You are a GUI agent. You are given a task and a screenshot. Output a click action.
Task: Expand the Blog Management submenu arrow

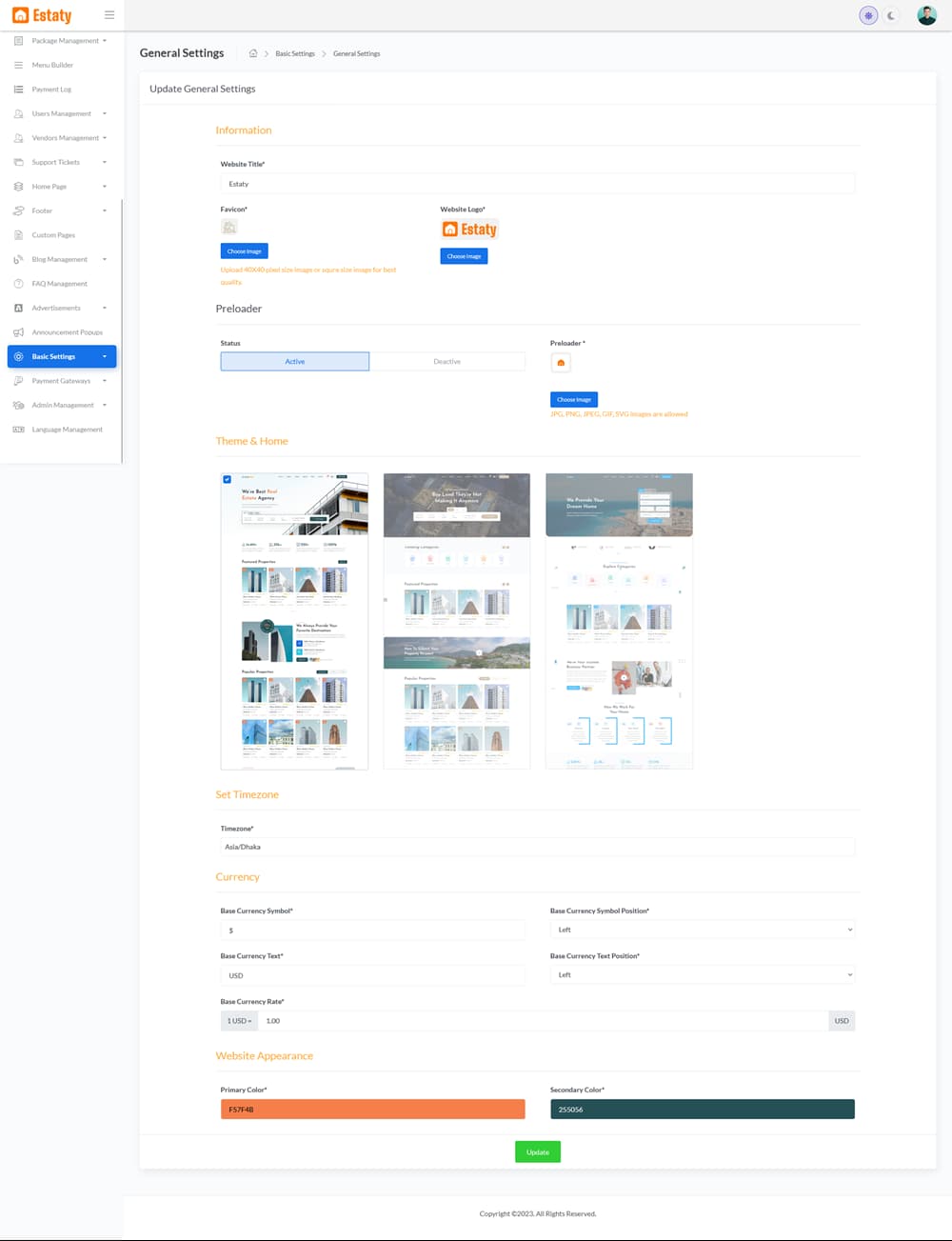click(105, 259)
